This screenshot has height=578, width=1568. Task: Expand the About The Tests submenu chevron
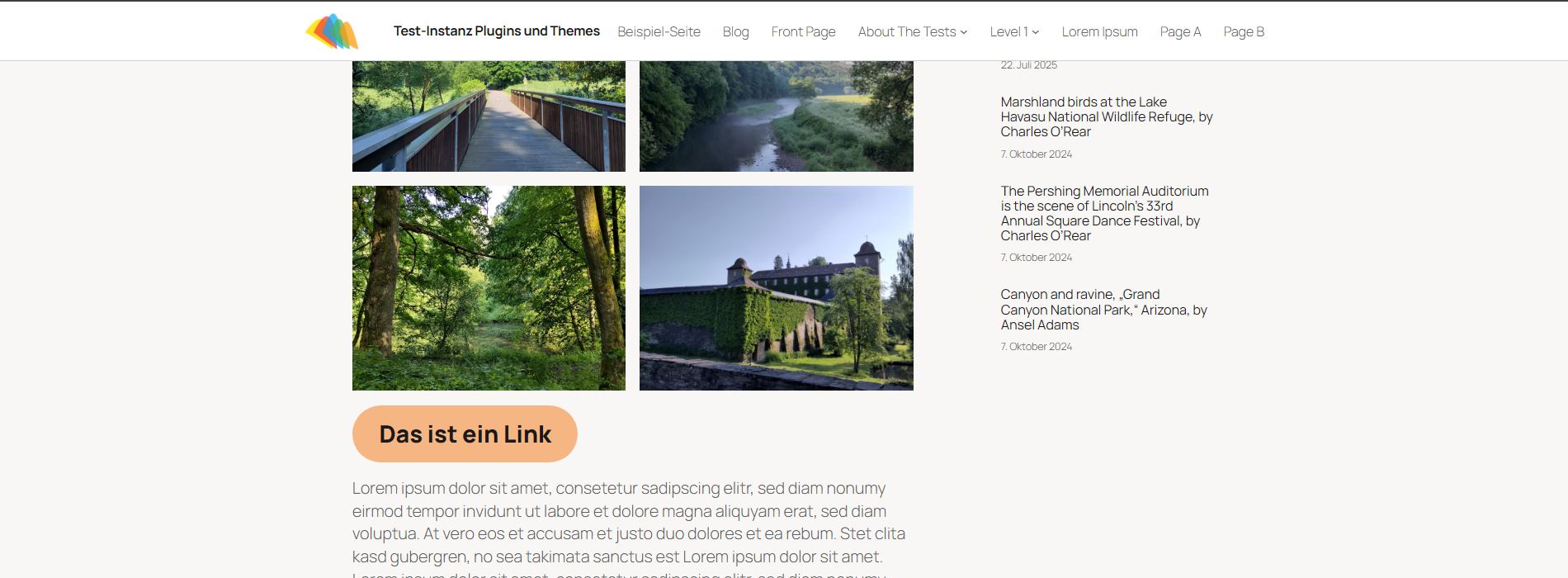pos(964,32)
